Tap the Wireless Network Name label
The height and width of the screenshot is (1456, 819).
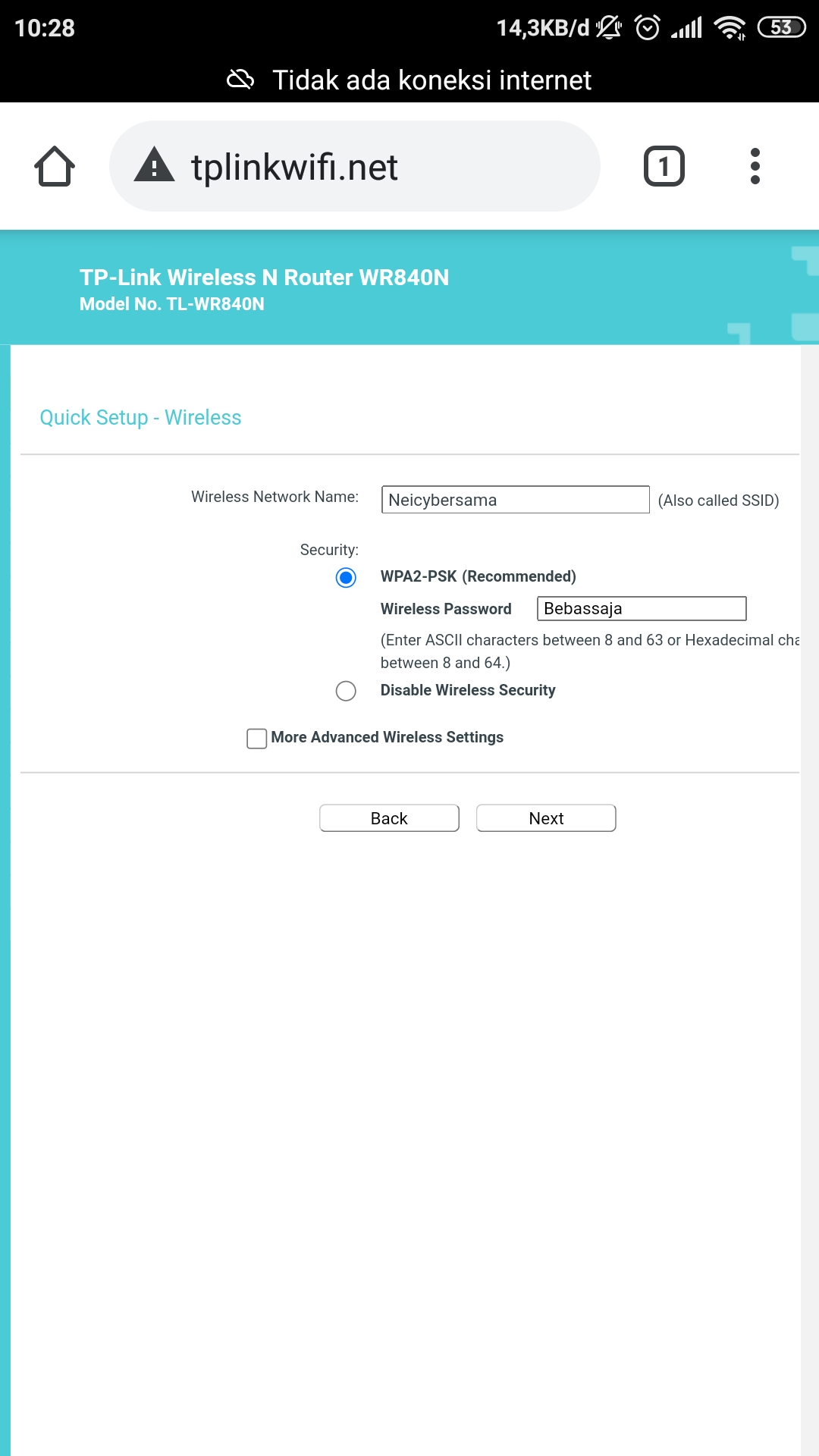(x=275, y=497)
